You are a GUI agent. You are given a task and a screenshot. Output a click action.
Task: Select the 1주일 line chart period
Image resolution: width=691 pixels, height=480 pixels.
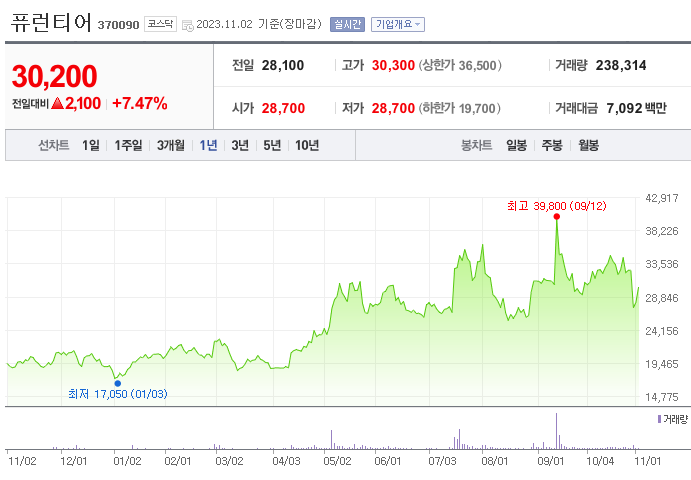(x=128, y=145)
